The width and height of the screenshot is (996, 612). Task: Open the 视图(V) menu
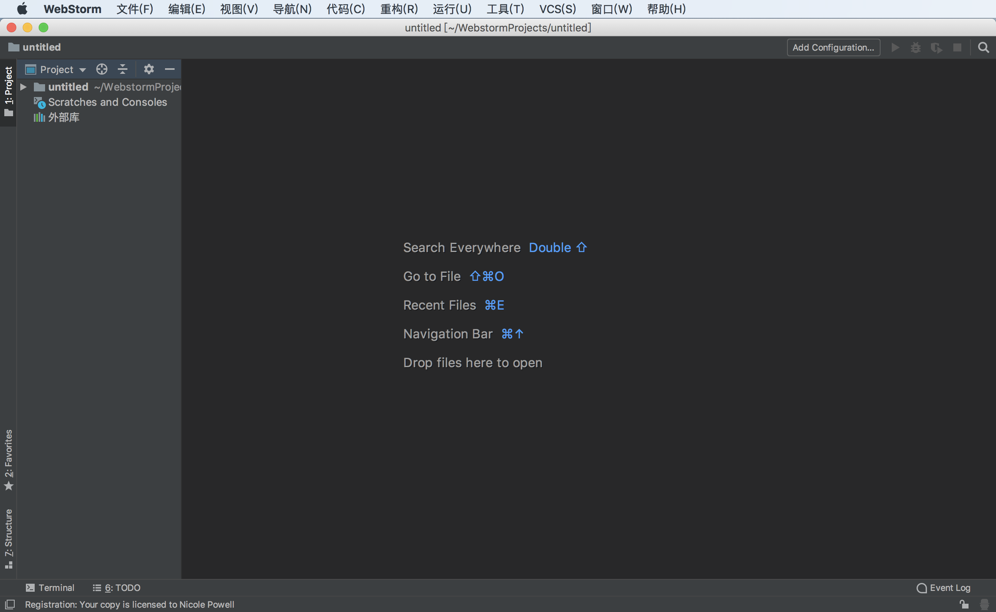[x=239, y=9]
